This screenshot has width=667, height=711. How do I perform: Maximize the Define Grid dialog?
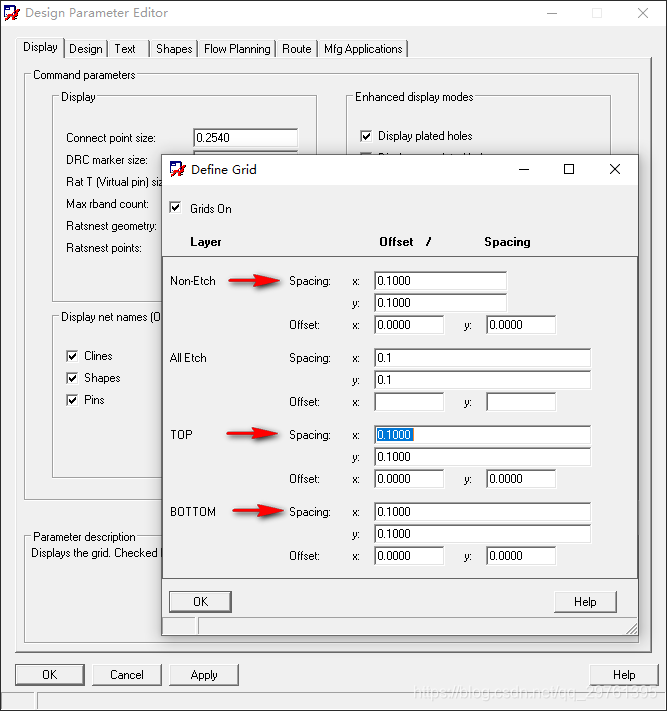(569, 169)
